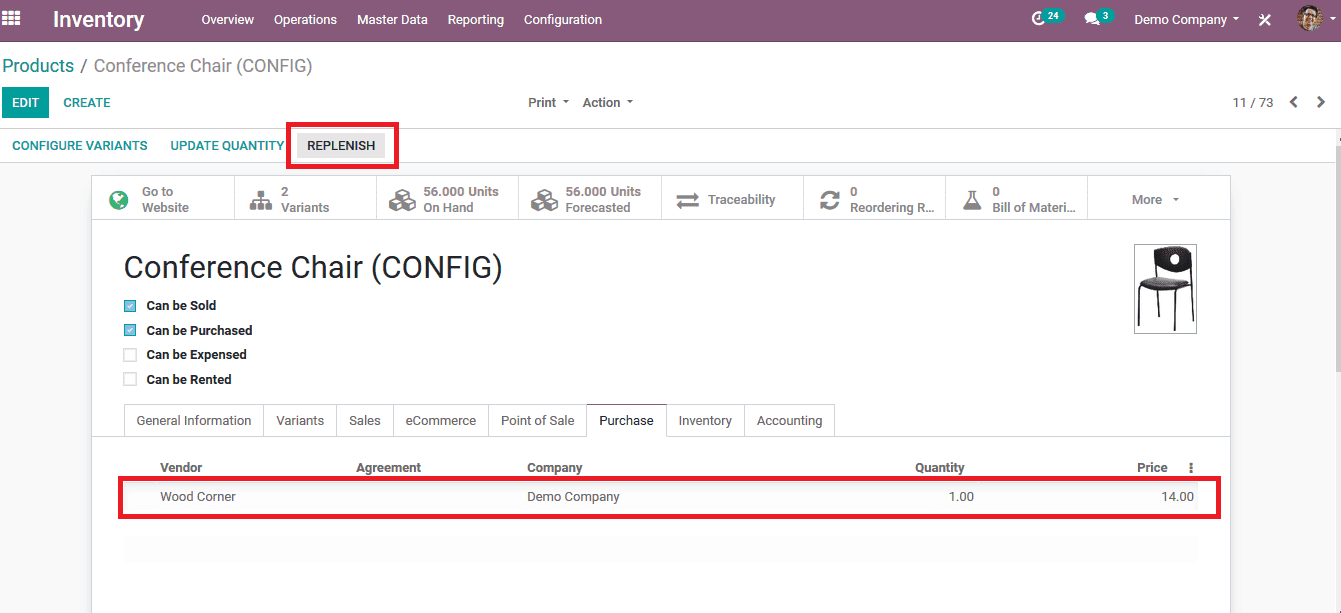Viewport: 1341px width, 613px height.
Task: Open the Traceability report button
Action: (732, 199)
